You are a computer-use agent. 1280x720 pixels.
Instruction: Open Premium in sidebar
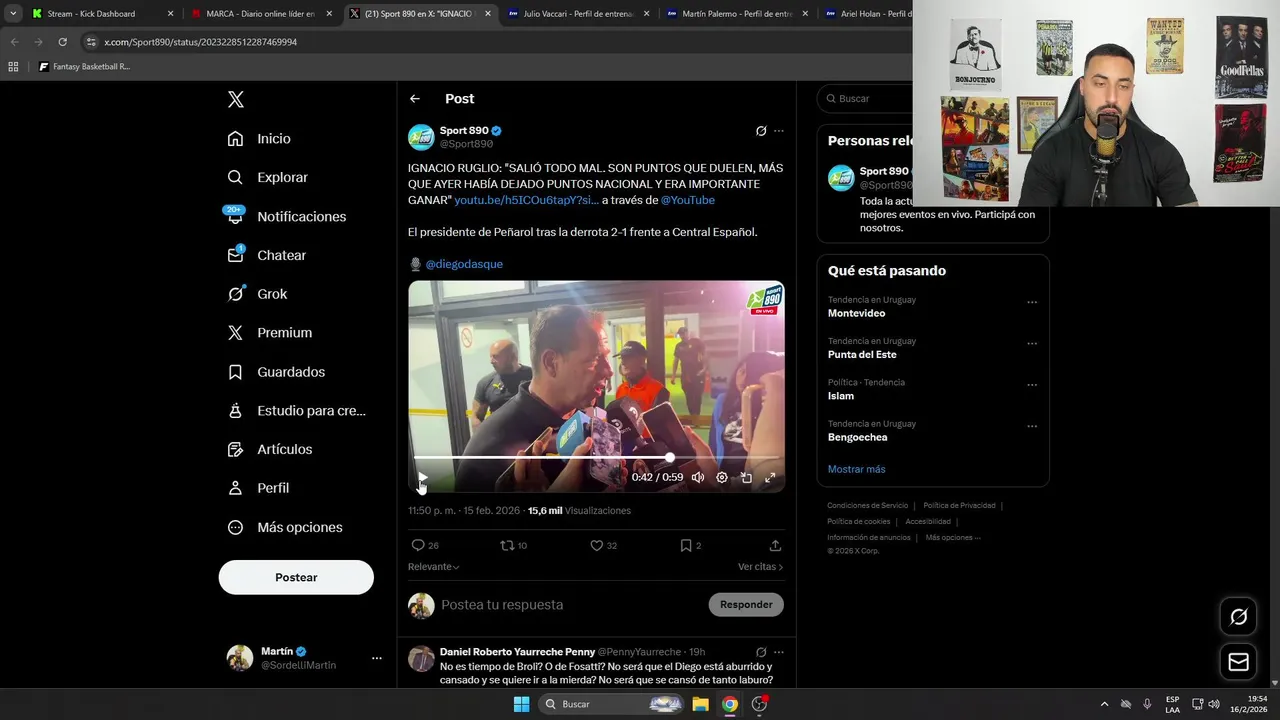269,333
